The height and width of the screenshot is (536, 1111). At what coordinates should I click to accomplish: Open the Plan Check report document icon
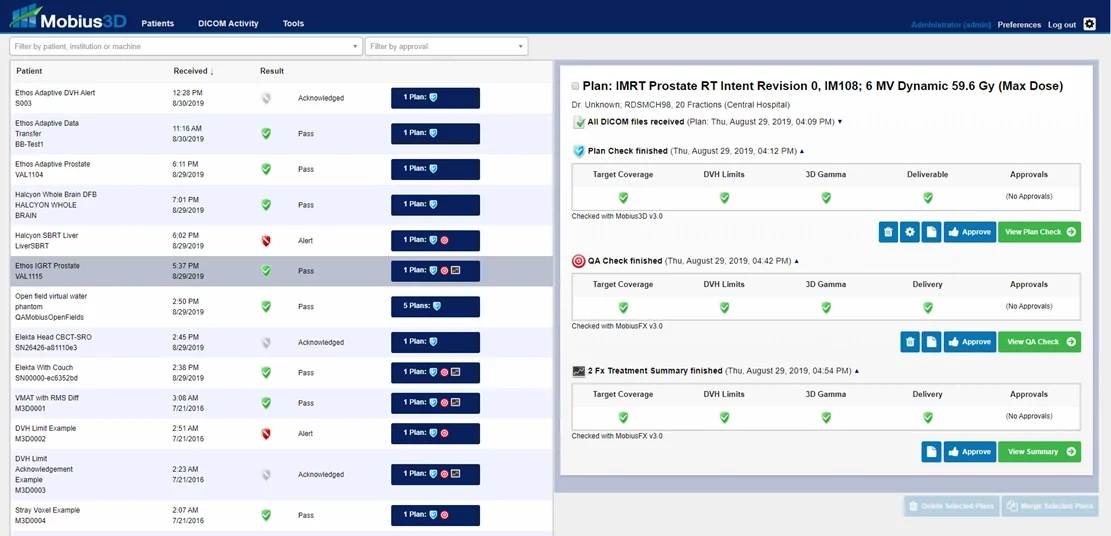(x=931, y=232)
